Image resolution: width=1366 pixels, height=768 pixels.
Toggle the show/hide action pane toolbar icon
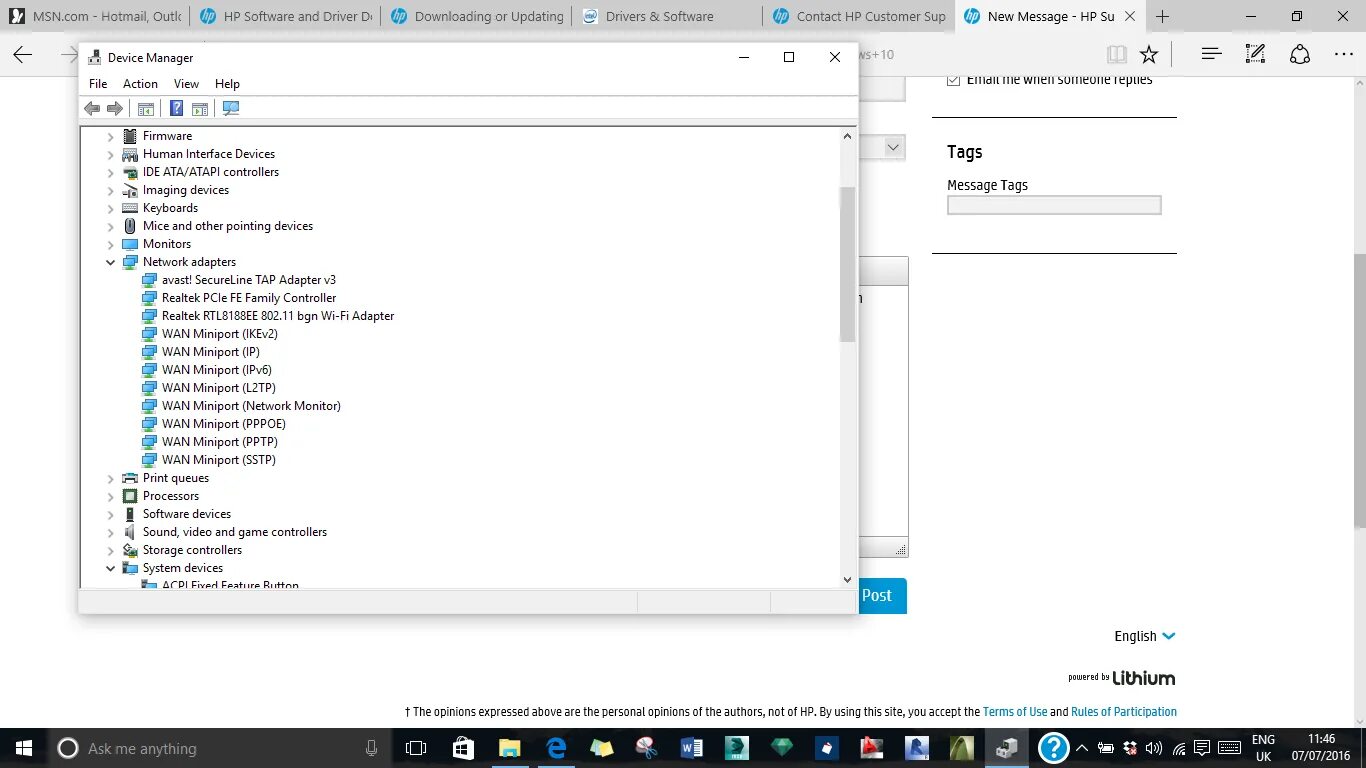pos(200,109)
